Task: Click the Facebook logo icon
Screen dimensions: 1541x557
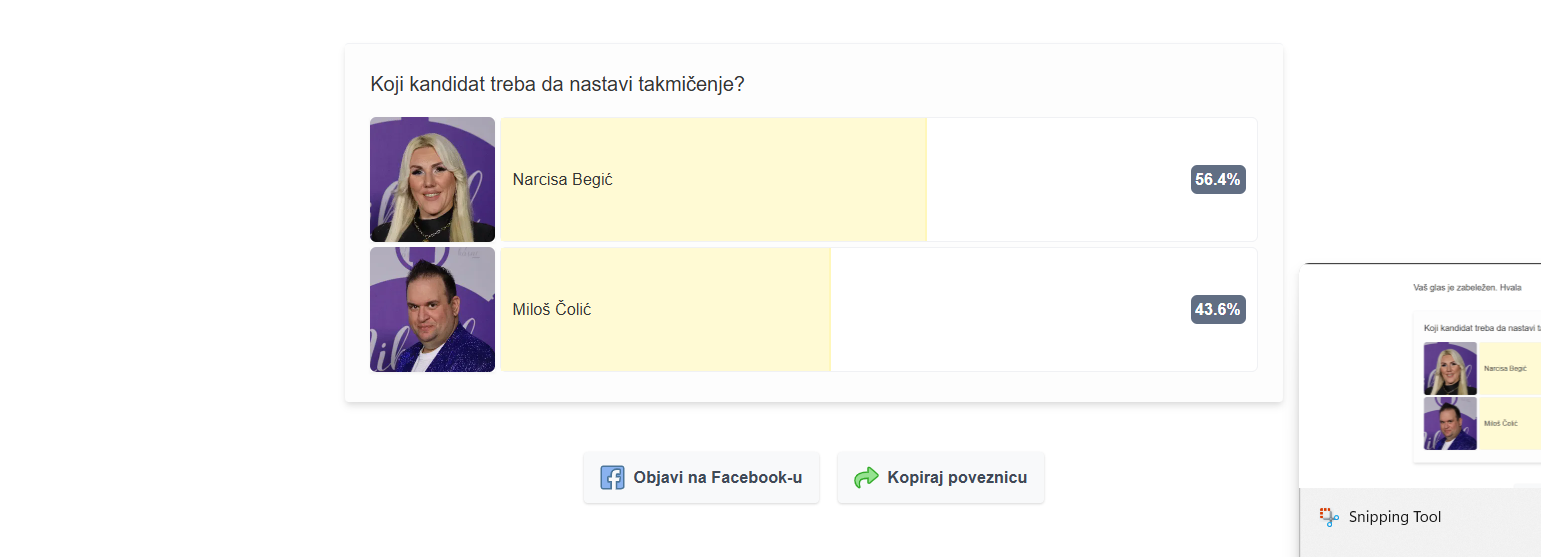Action: [x=612, y=478]
